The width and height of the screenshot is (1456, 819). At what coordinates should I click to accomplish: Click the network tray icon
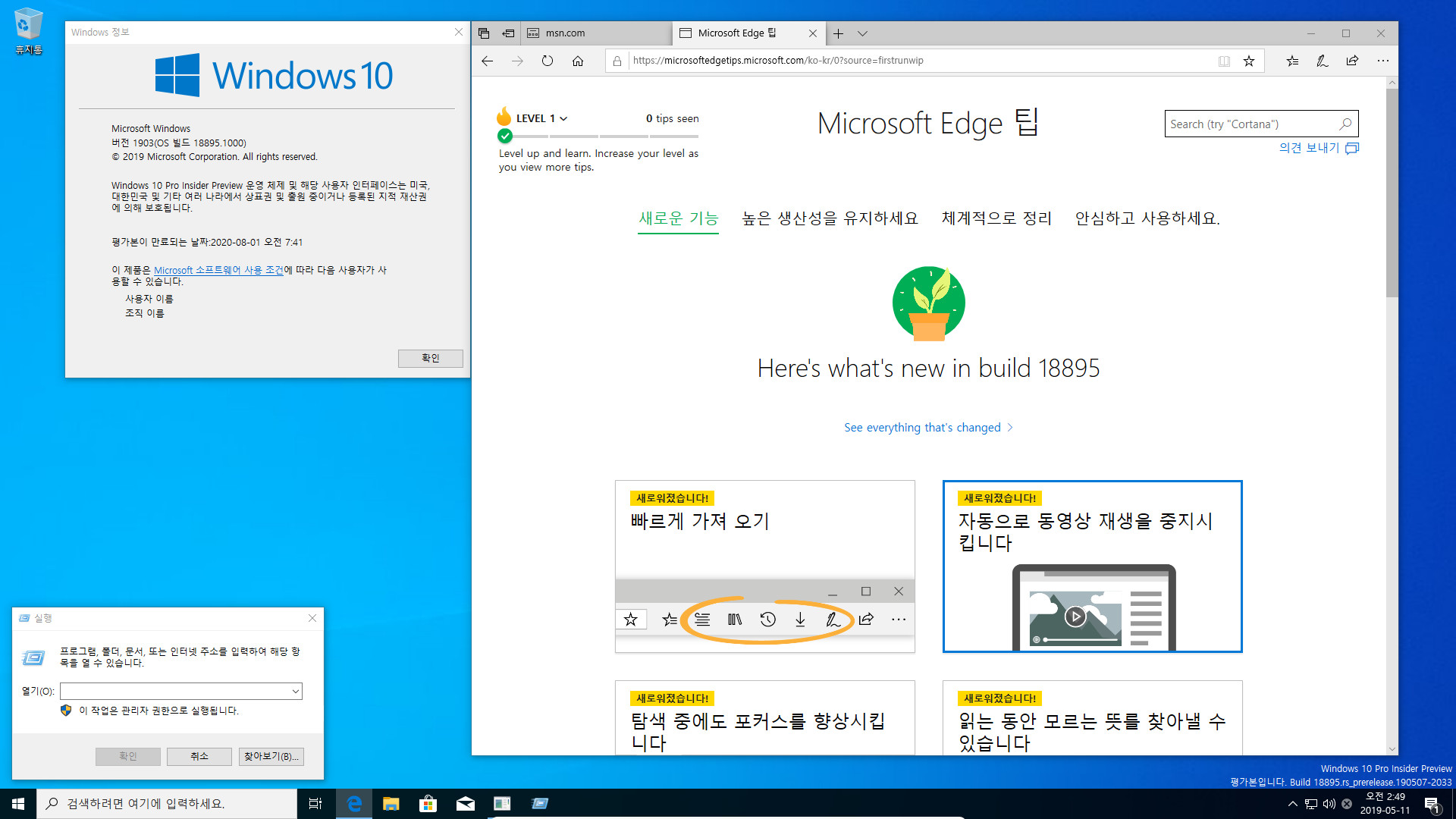(1310, 804)
